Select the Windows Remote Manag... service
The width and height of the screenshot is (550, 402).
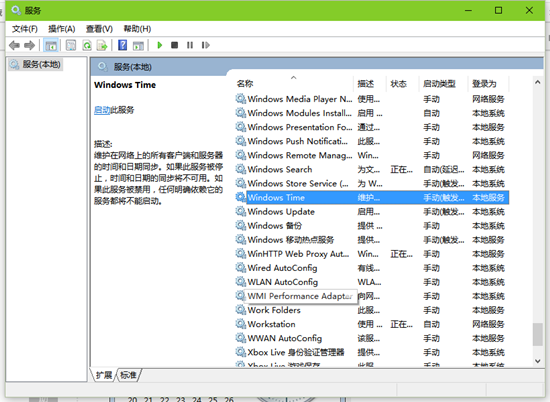[372, 155]
